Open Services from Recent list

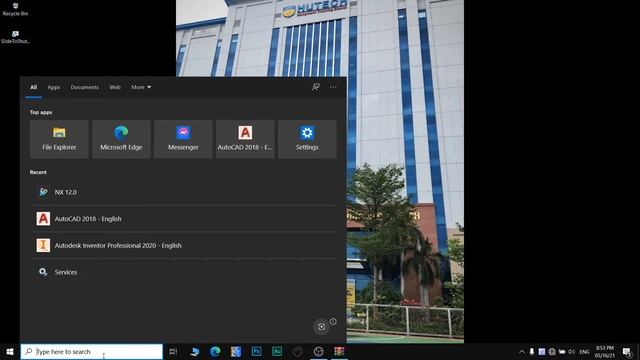coord(183,272)
